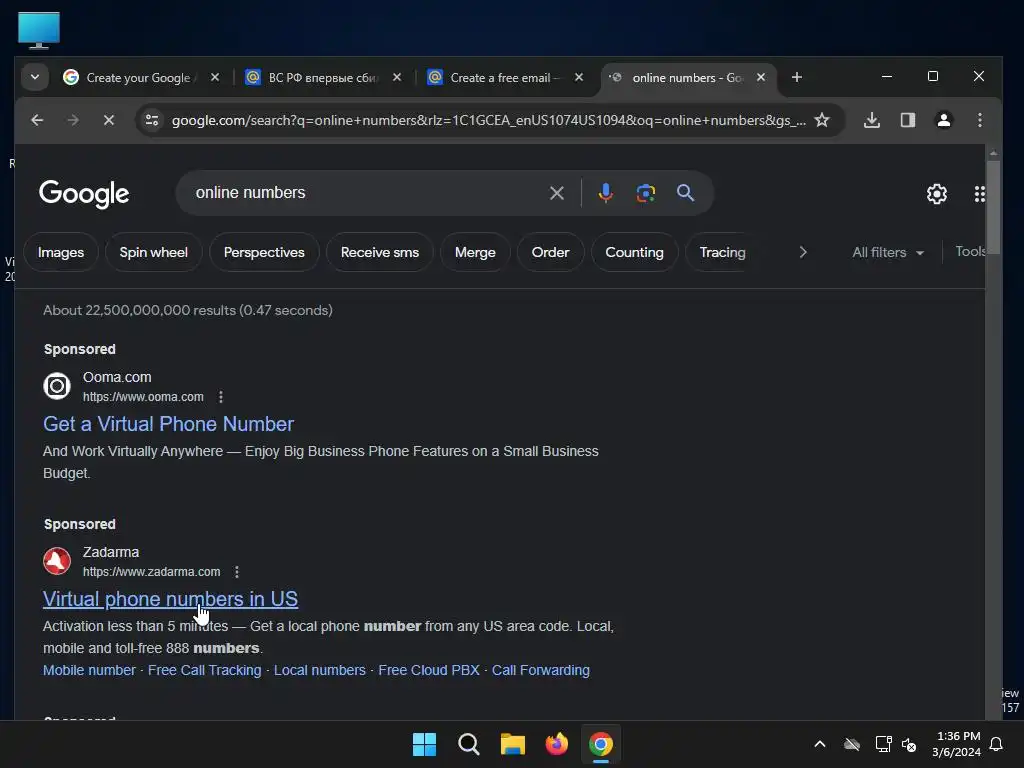Open the Windows Start menu

424,744
